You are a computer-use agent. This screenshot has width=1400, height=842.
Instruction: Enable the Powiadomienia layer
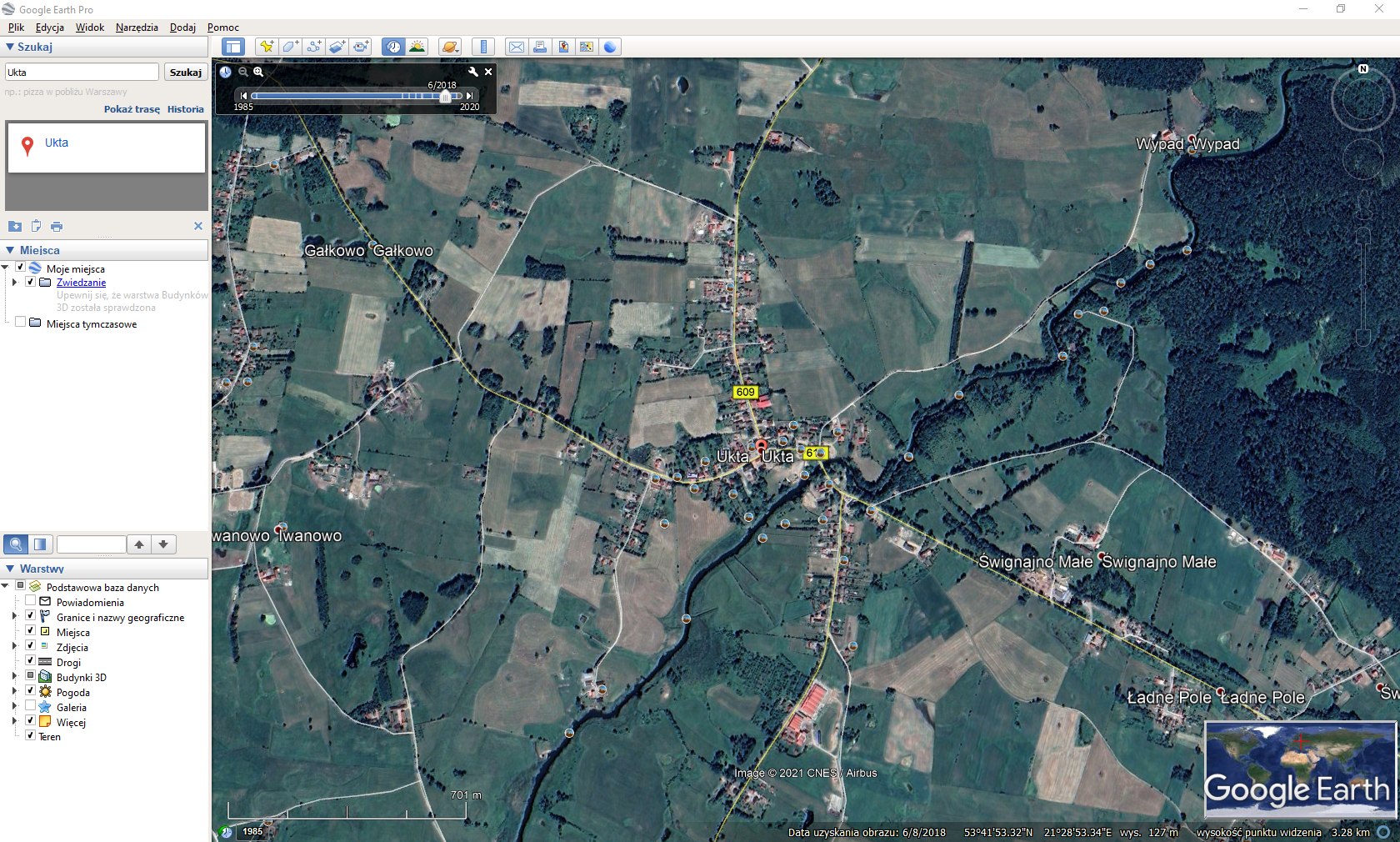click(x=30, y=600)
